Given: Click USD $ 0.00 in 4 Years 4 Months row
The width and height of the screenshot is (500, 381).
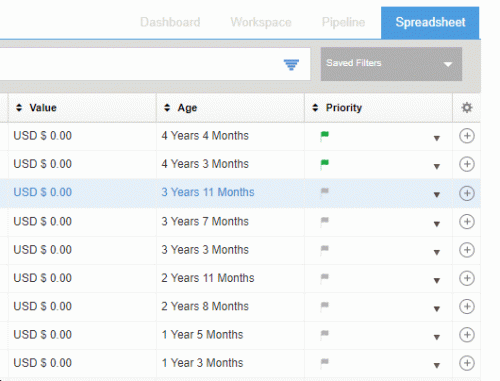Looking at the screenshot, I should pyautogui.click(x=42, y=136).
